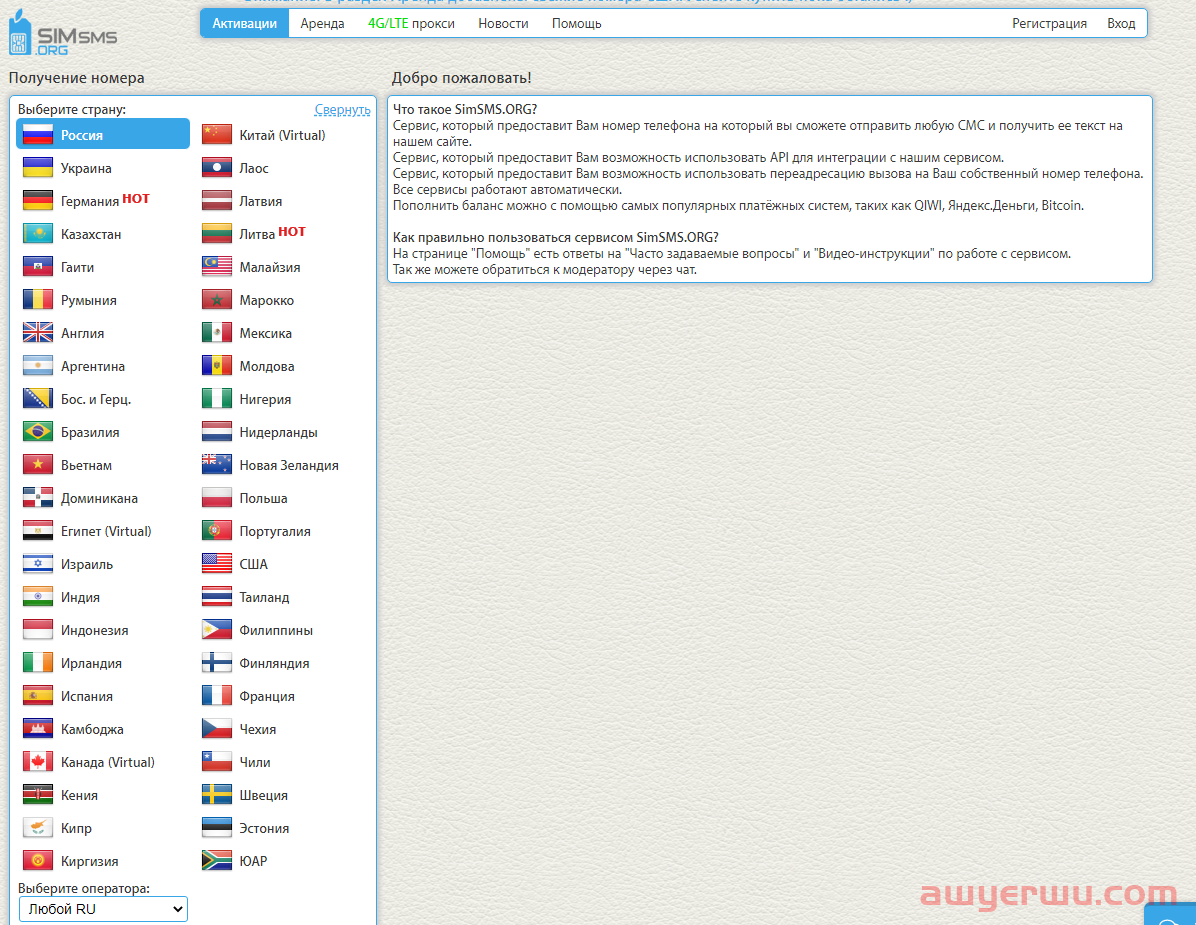Select the Spain flag icon
1196x925 pixels.
pos(37,696)
